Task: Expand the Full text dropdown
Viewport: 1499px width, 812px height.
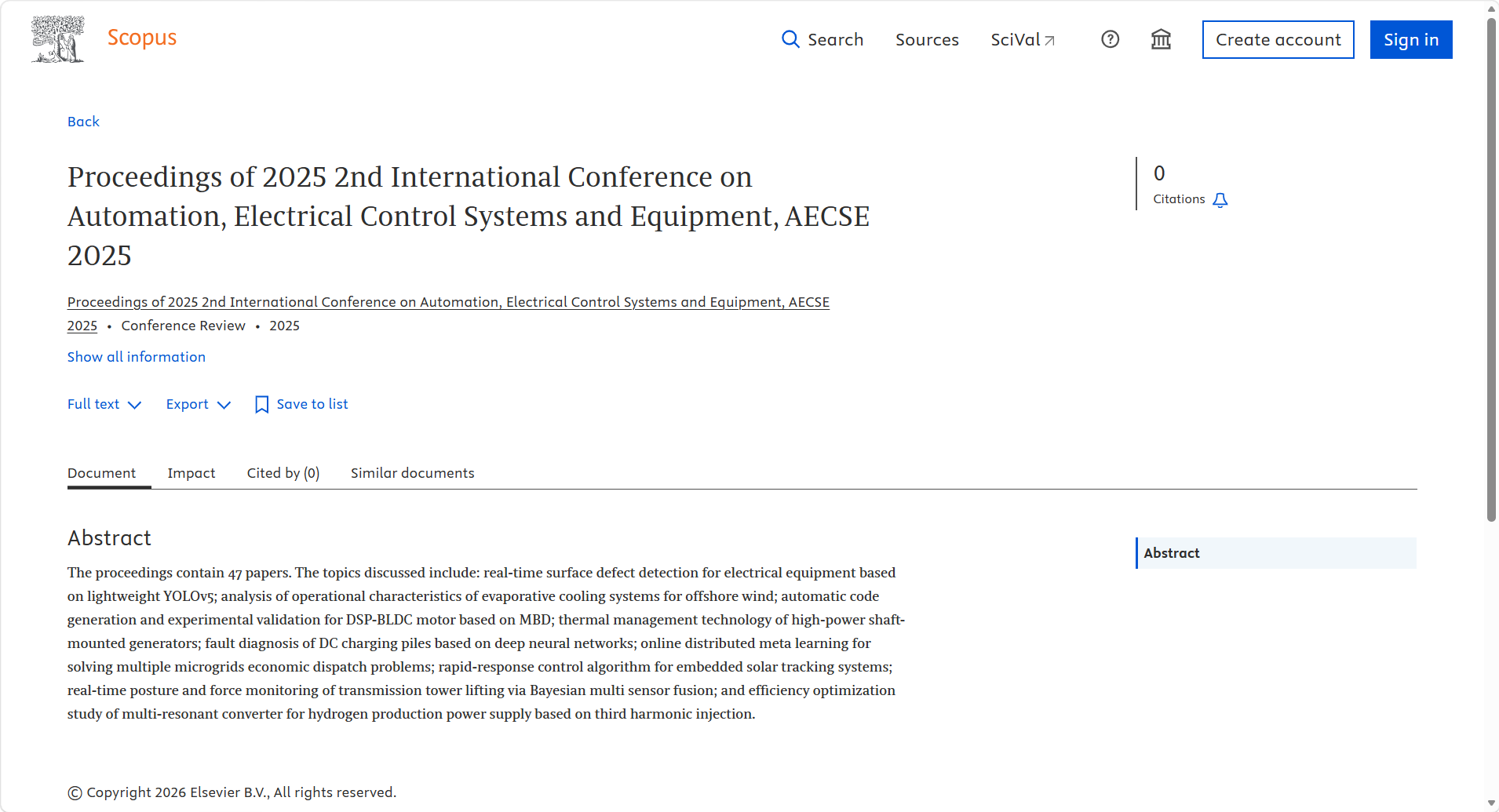Action: (x=104, y=404)
